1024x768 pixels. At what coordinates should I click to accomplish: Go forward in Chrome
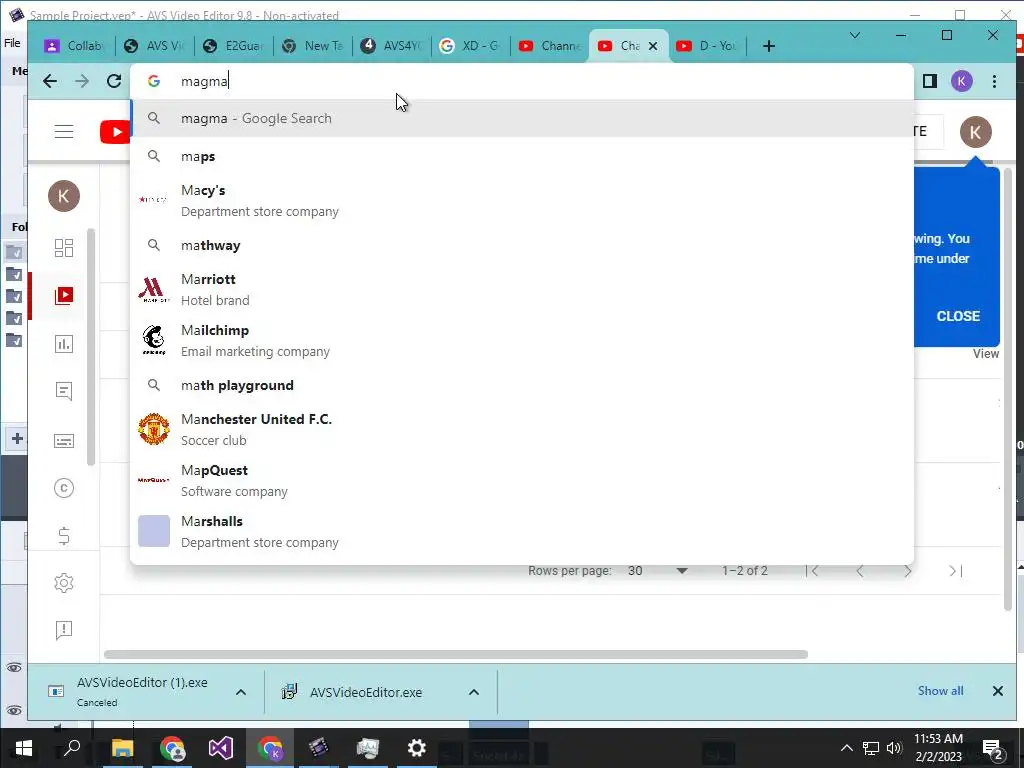click(x=82, y=81)
